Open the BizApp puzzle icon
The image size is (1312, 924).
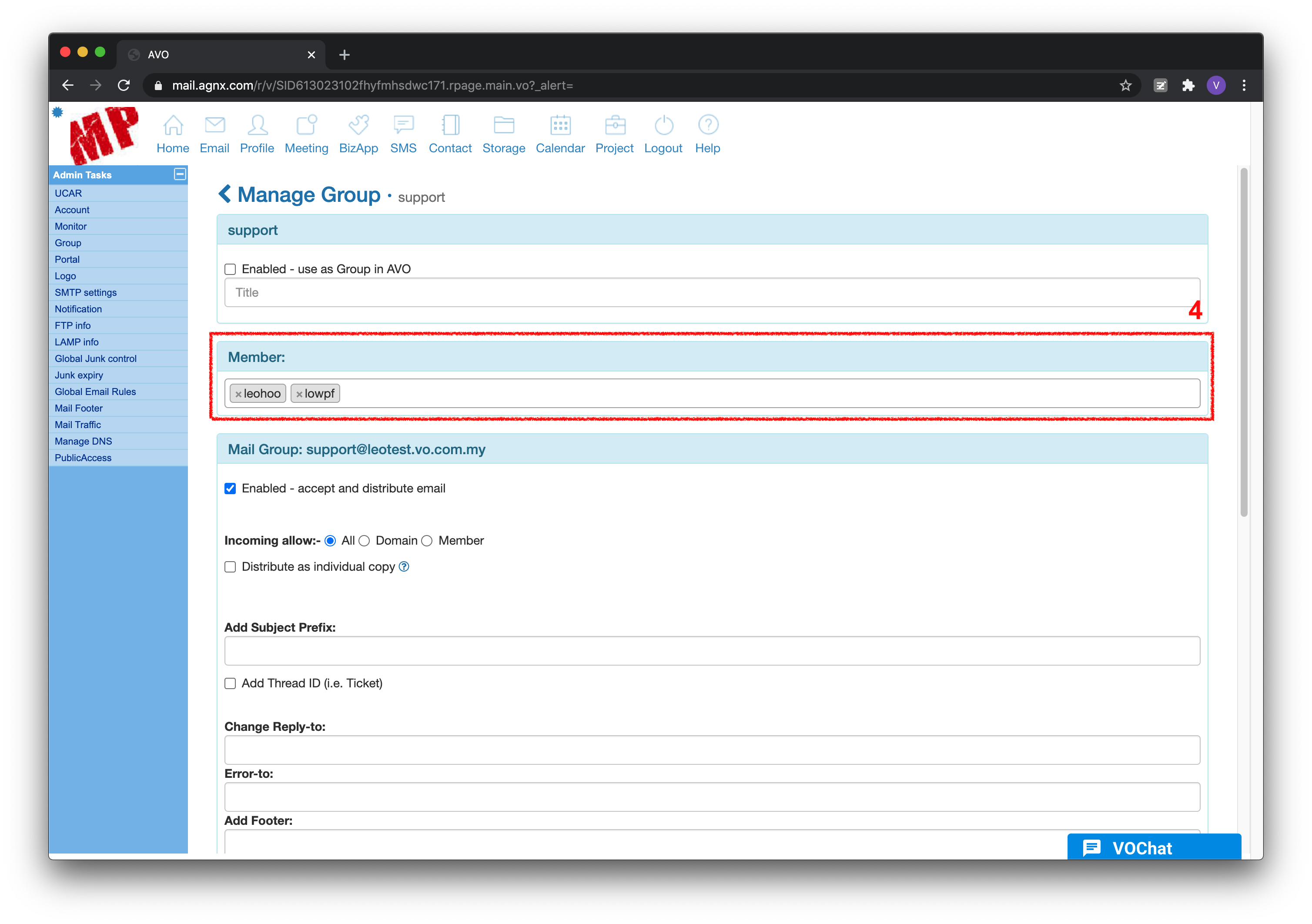pyautogui.click(x=358, y=125)
